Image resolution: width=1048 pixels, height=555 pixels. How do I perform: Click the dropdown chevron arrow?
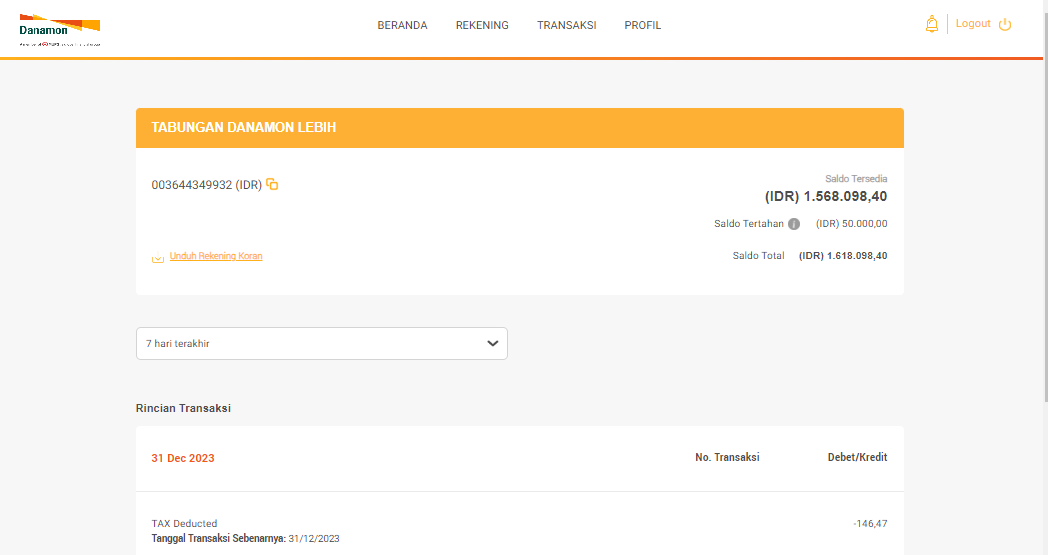pyautogui.click(x=493, y=344)
